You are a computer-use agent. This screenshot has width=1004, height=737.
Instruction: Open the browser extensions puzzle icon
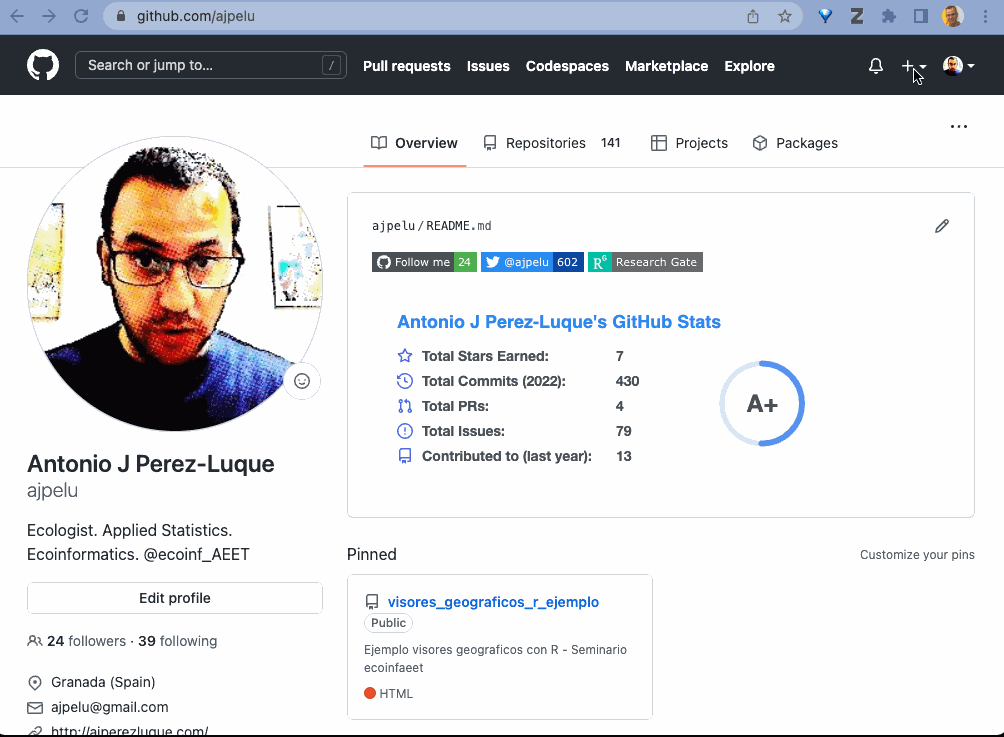pos(888,16)
